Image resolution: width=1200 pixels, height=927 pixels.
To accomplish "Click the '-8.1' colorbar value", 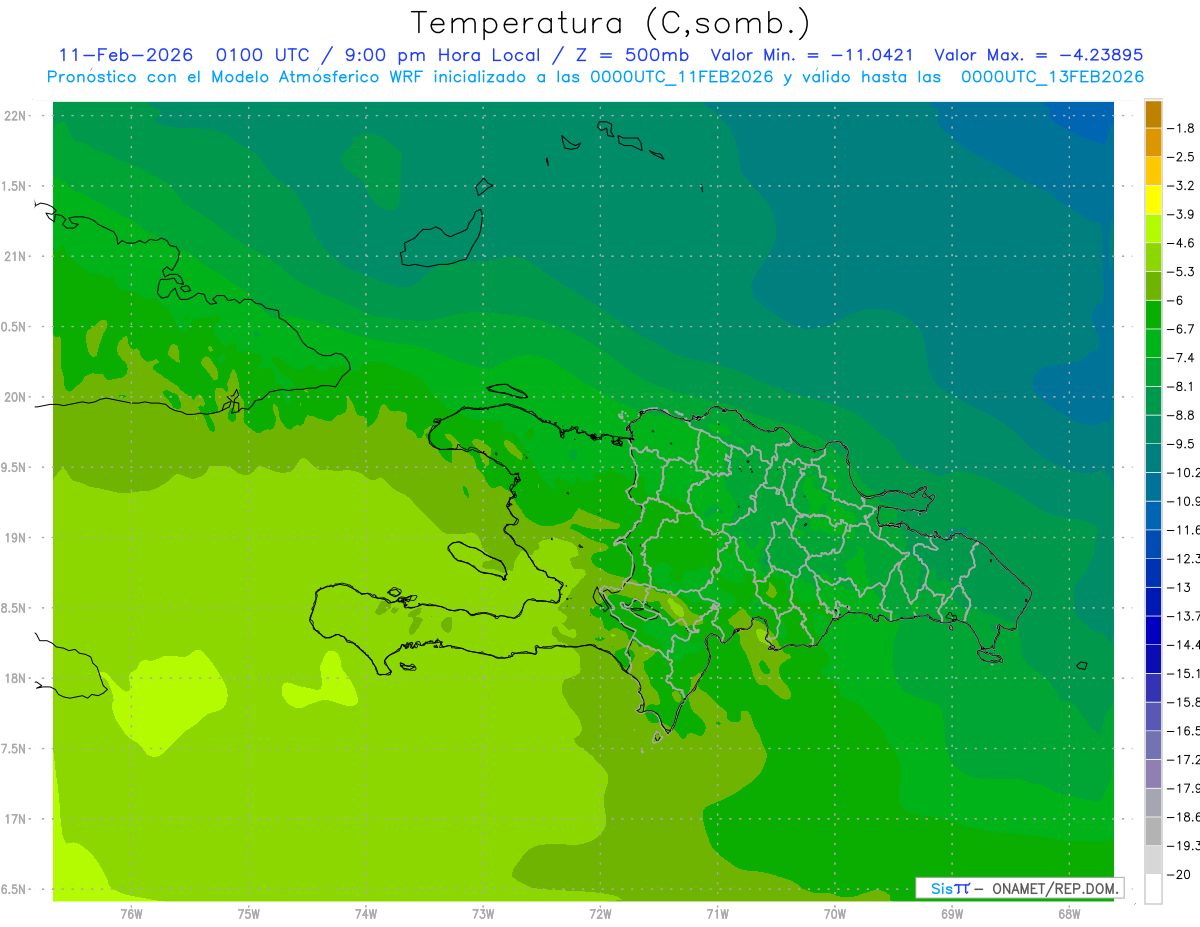I will coord(1183,386).
